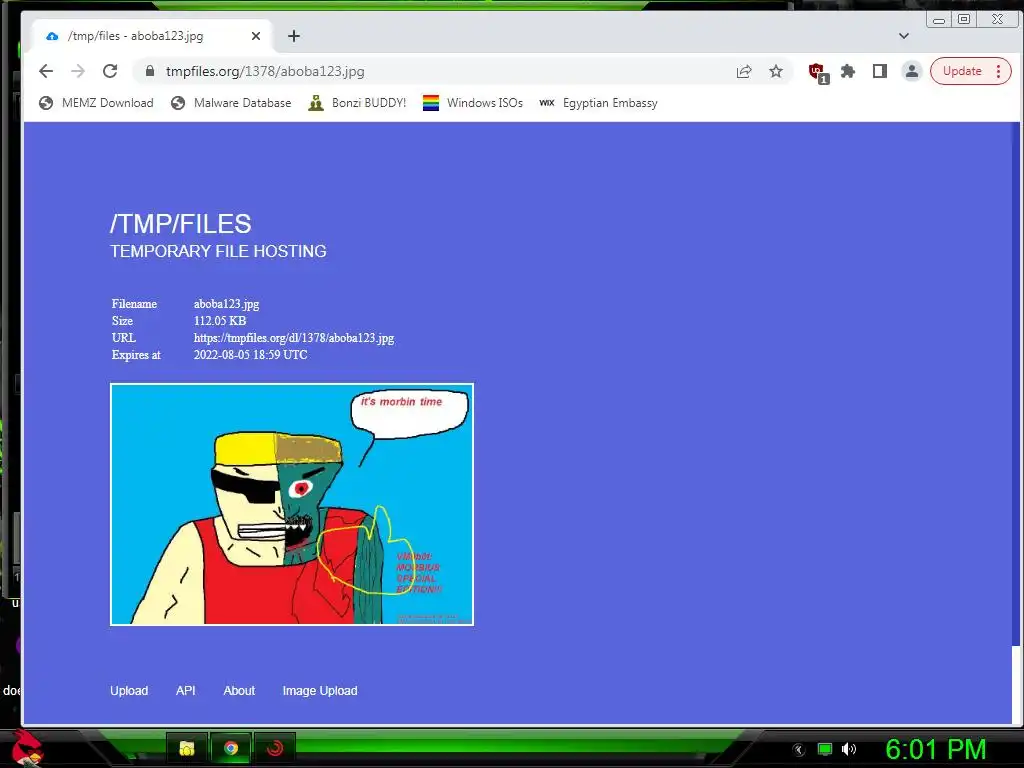The width and height of the screenshot is (1024, 768).
Task: Open a new tab with the plus button
Action: point(294,36)
